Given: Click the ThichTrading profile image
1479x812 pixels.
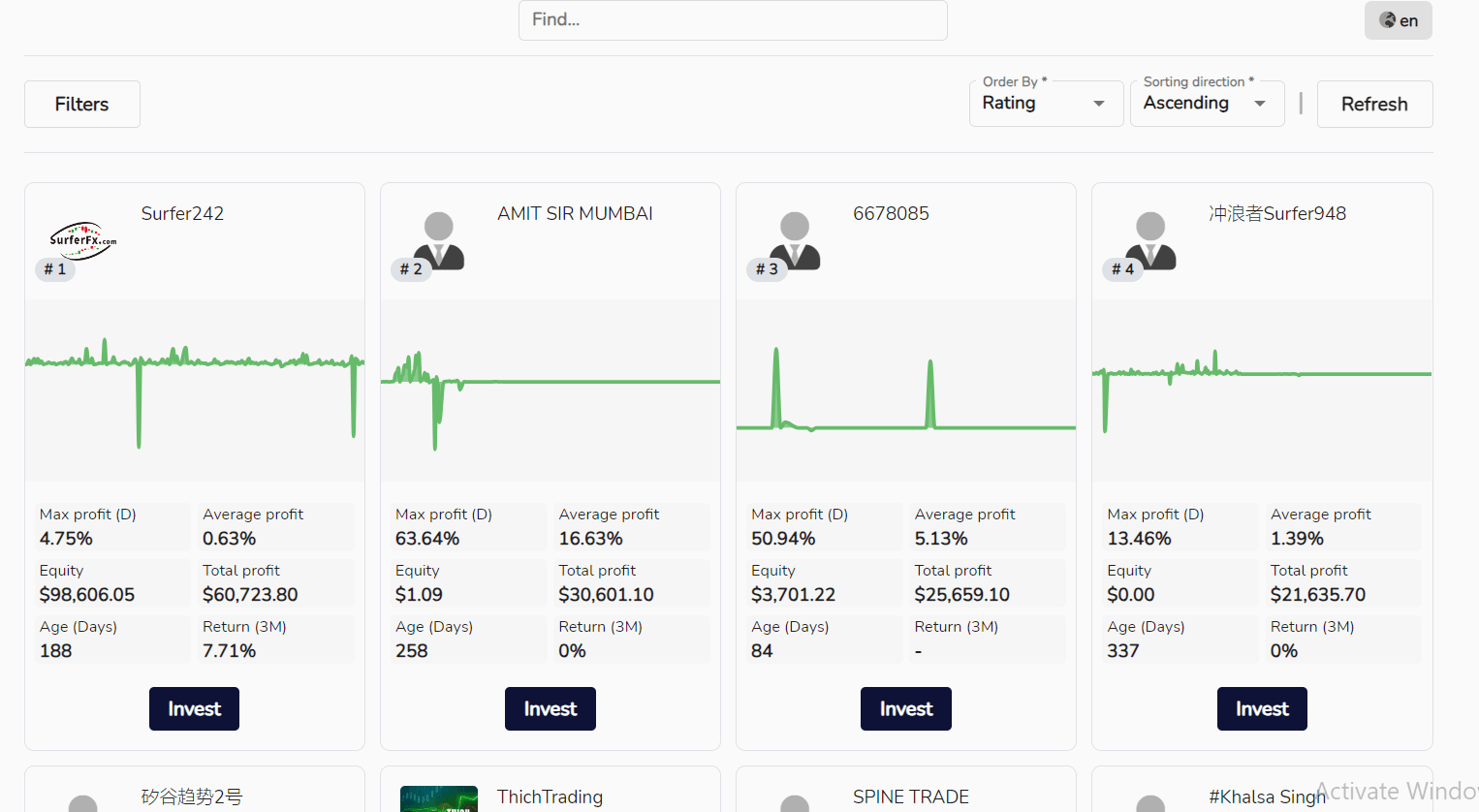Looking at the screenshot, I should (x=438, y=798).
